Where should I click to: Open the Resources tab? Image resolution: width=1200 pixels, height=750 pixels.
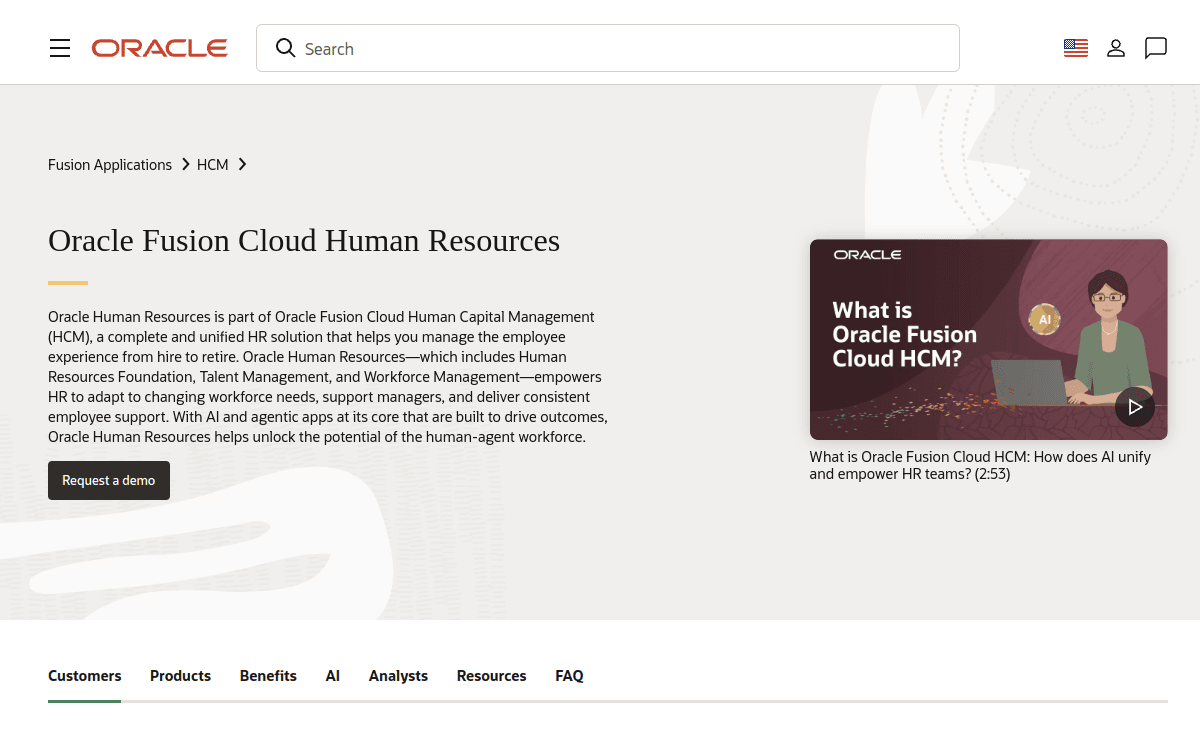pyautogui.click(x=491, y=676)
